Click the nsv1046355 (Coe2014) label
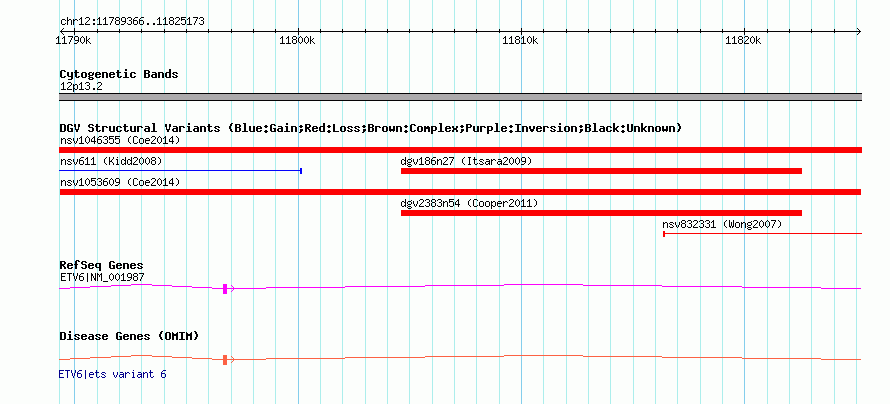 (120, 140)
